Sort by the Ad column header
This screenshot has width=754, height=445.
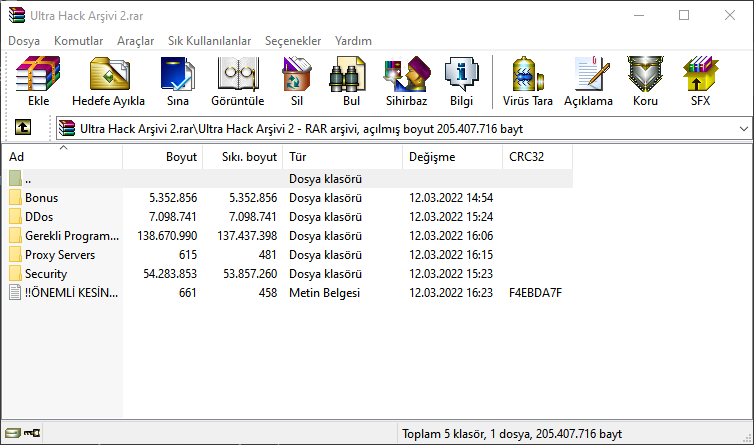coord(63,157)
